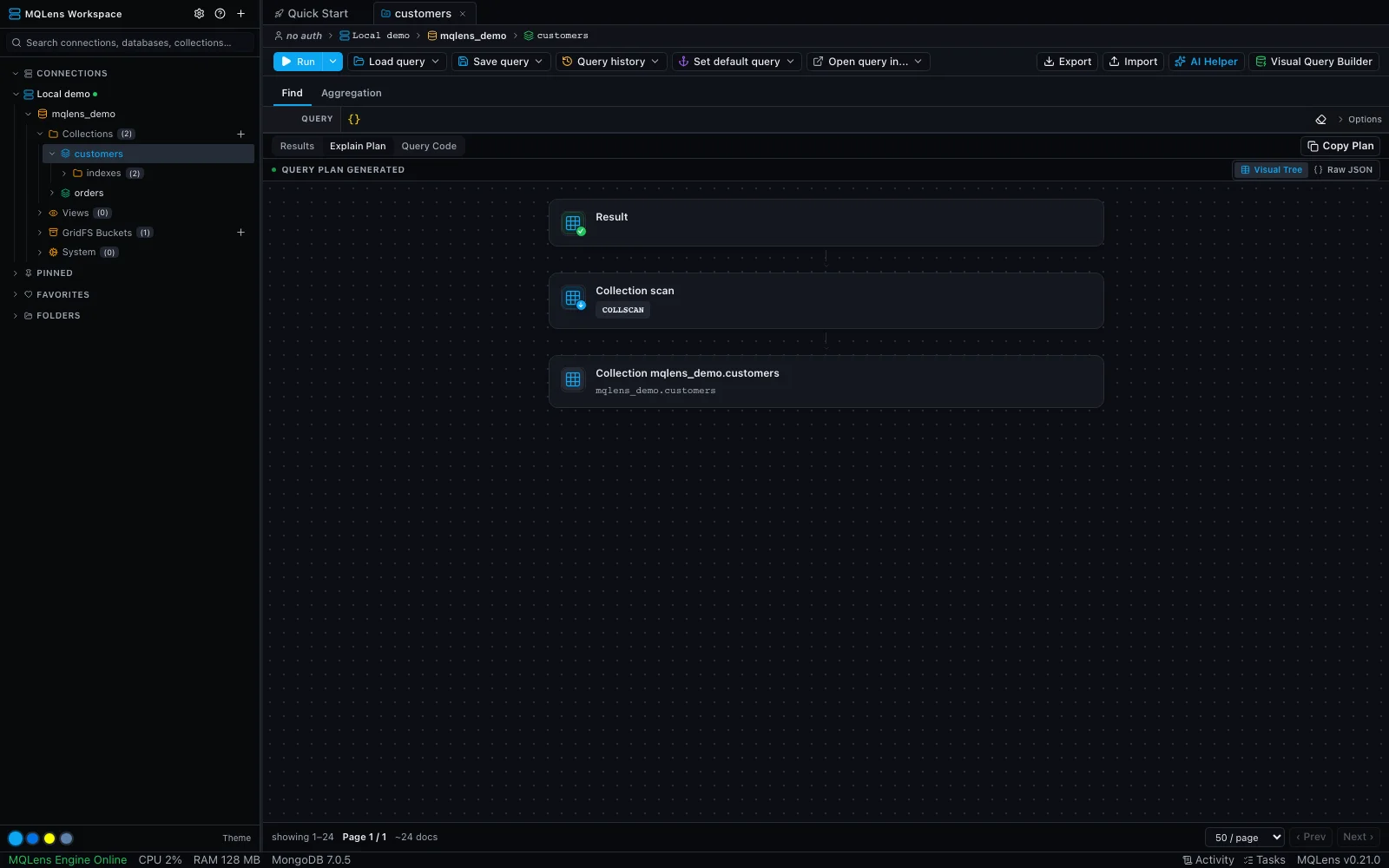Image resolution: width=1389 pixels, height=868 pixels.
Task: Open Query history dropdown
Action: (x=611, y=62)
